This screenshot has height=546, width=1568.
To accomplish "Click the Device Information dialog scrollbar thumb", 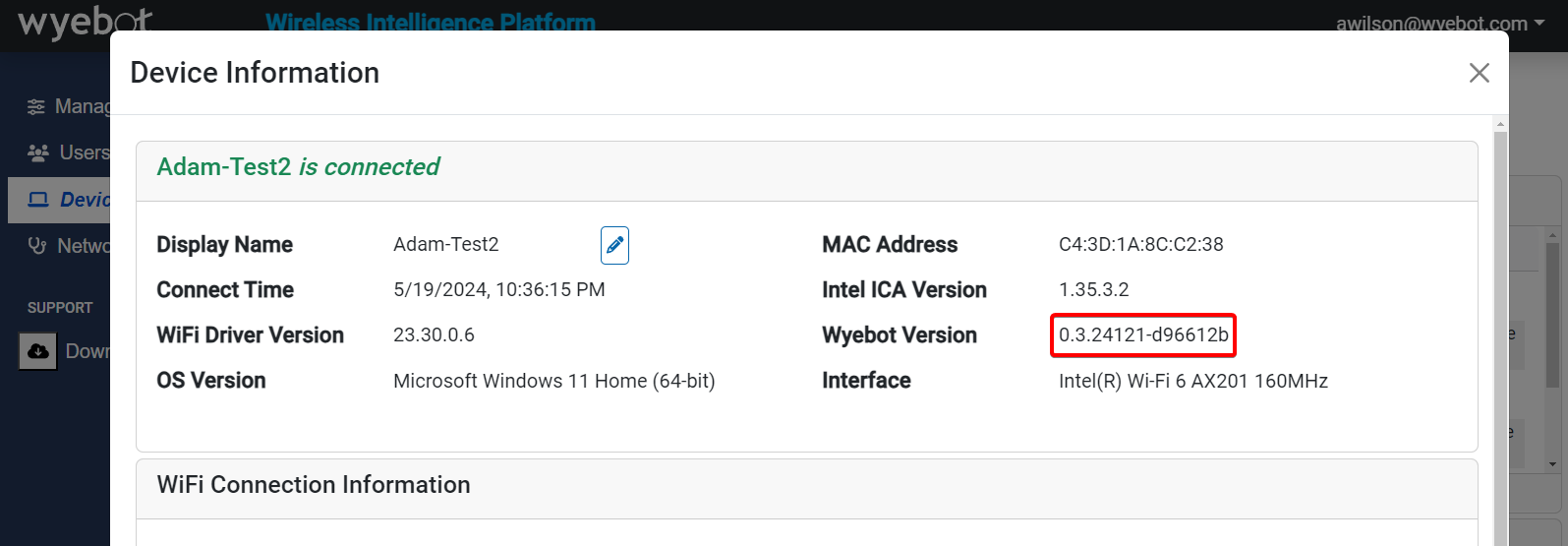I will pyautogui.click(x=1500, y=334).
